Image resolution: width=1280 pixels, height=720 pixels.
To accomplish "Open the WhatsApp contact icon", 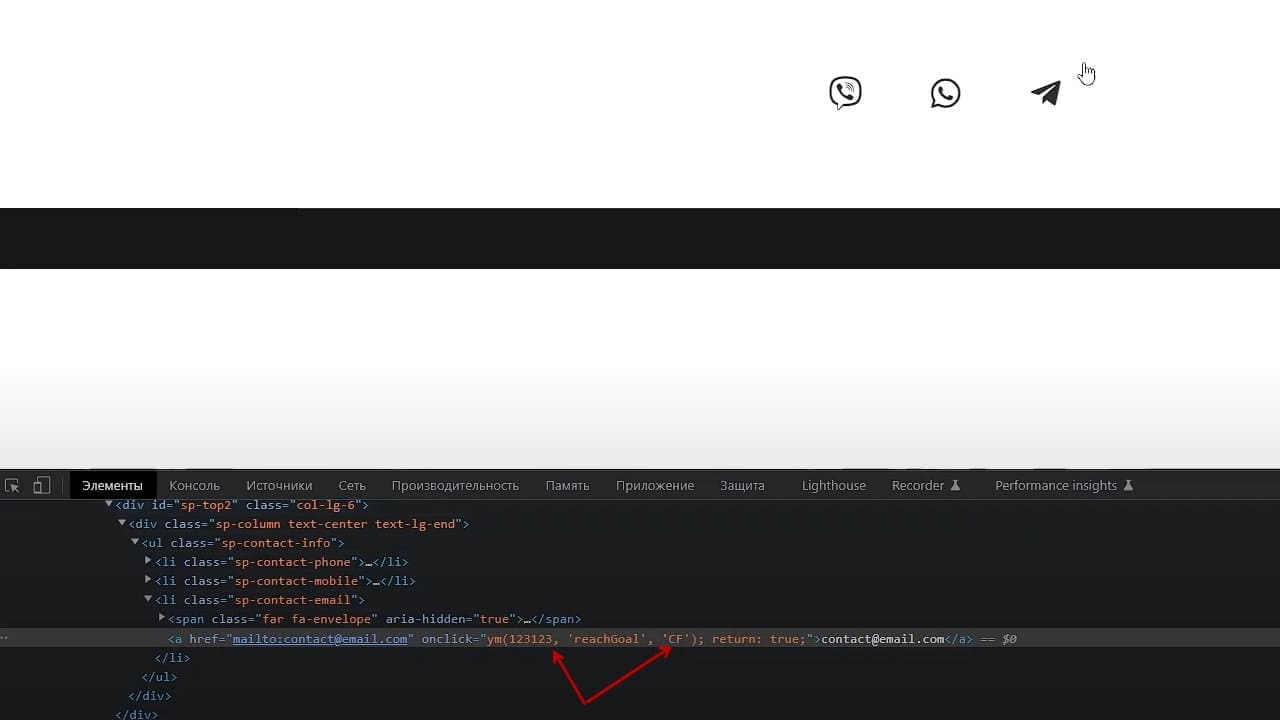I will (x=945, y=93).
